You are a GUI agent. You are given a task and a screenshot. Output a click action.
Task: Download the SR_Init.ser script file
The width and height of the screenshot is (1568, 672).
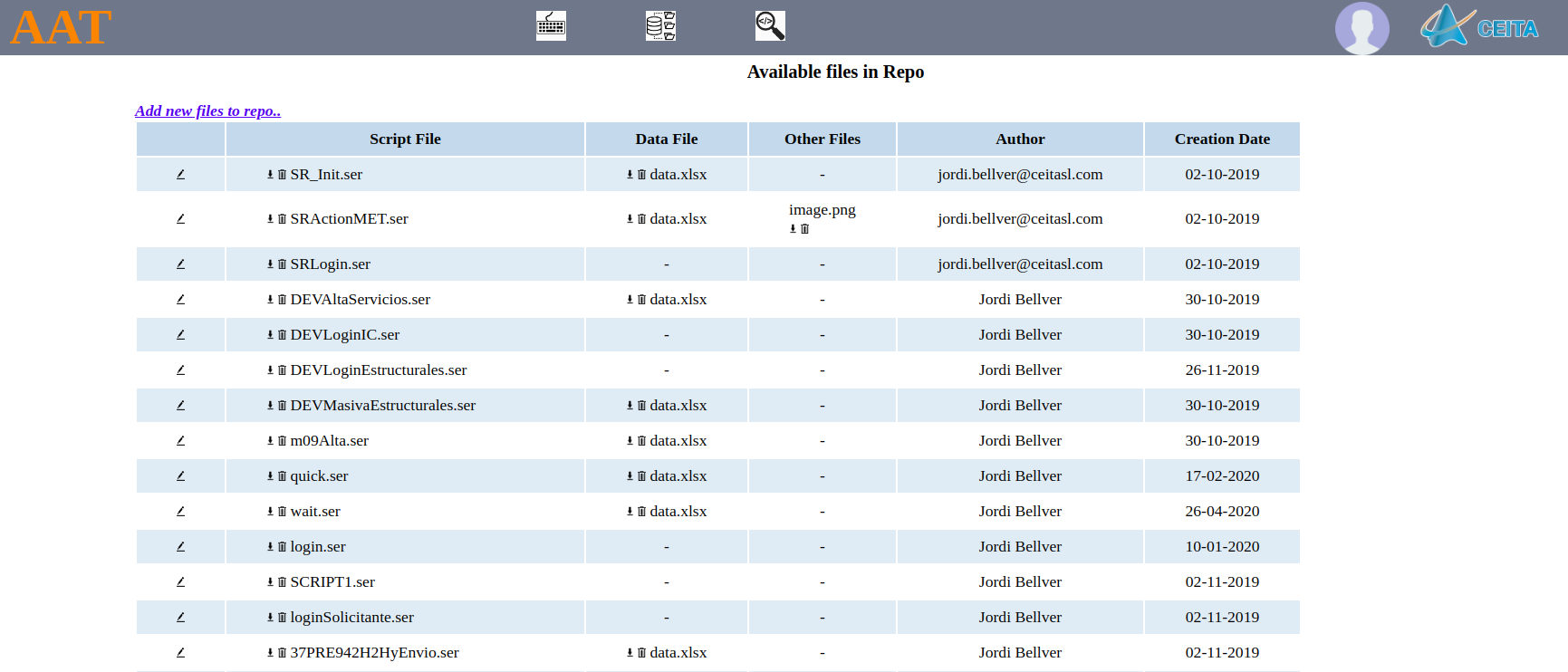click(x=270, y=175)
